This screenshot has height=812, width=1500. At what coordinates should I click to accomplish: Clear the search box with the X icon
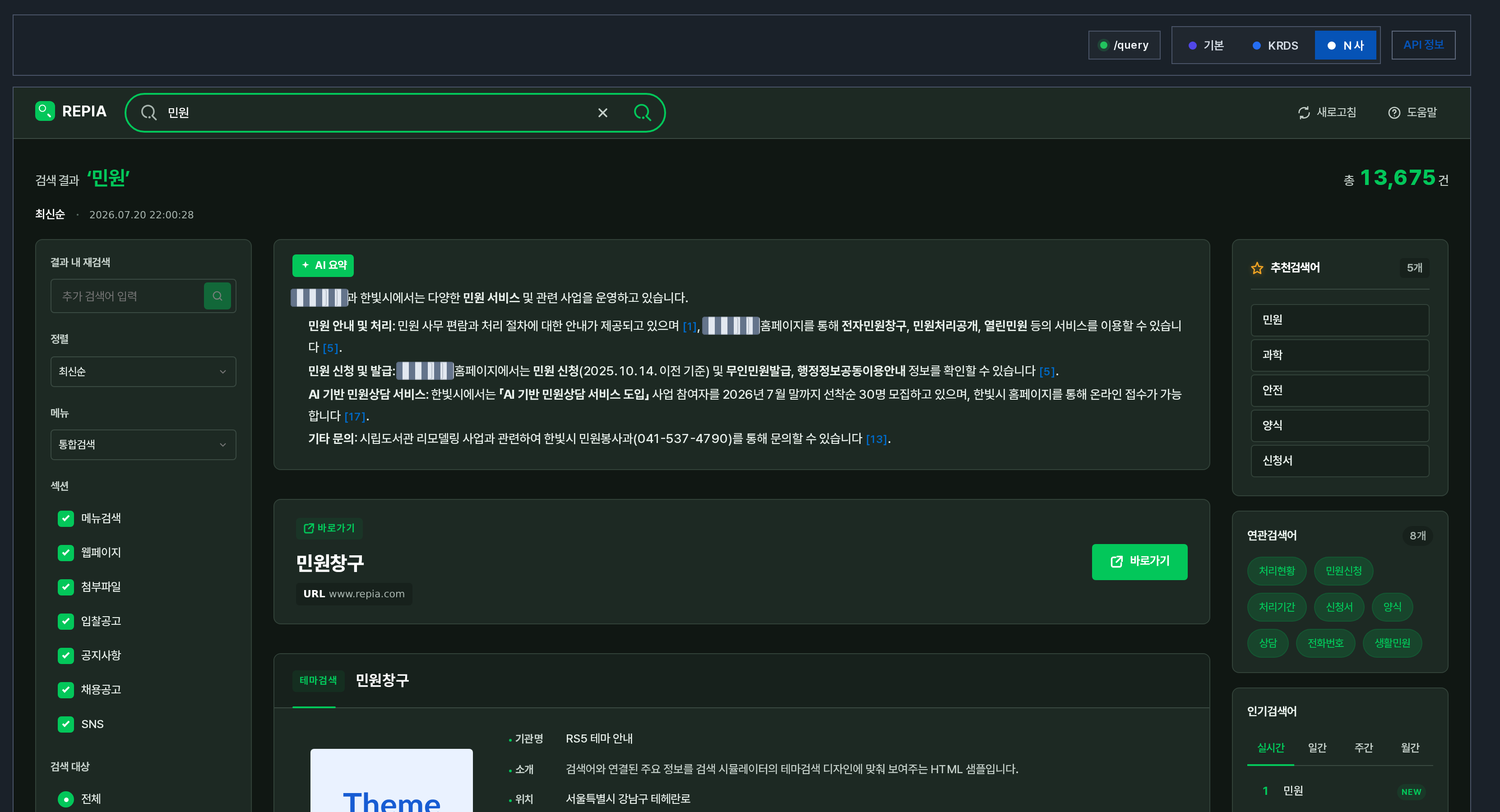603,113
